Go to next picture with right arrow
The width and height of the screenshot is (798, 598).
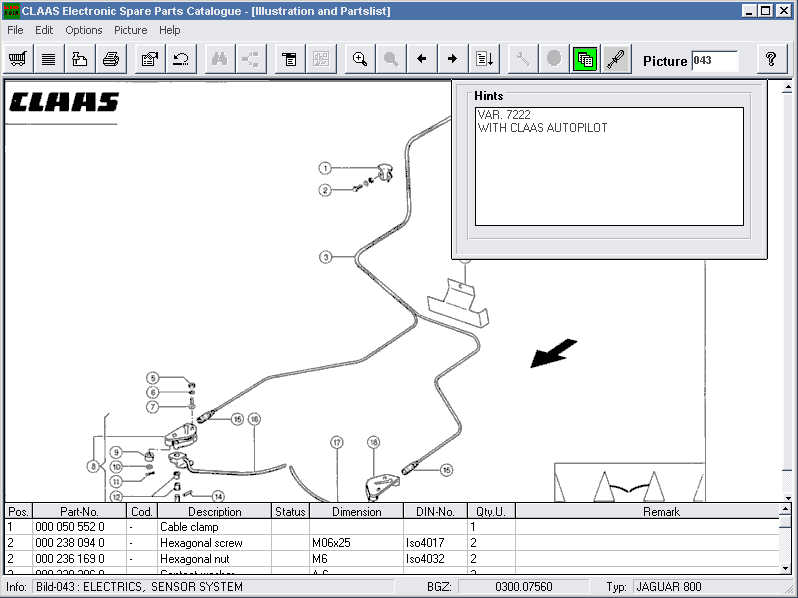pos(452,59)
